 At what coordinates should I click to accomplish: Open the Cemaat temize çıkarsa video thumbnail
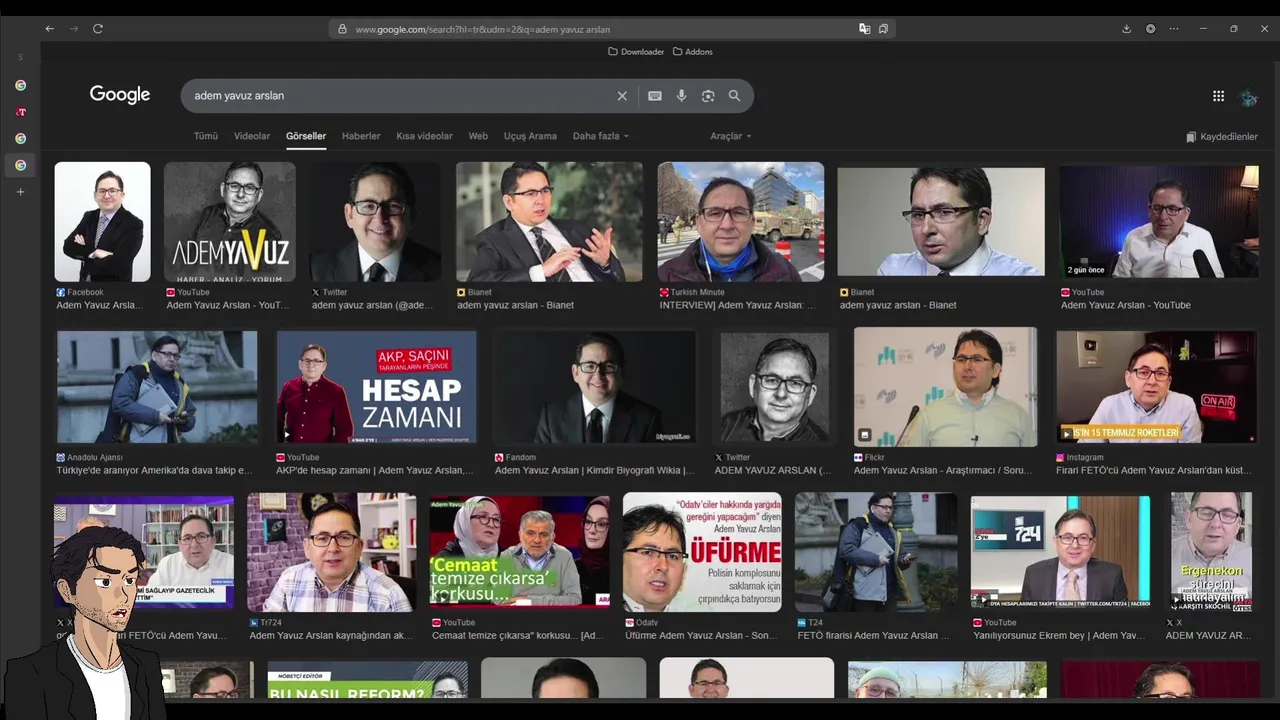pos(520,552)
